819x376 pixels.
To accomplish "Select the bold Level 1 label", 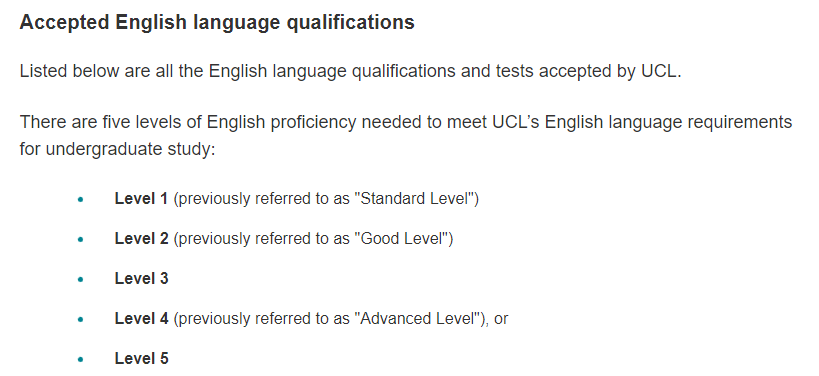I will (x=141, y=198).
